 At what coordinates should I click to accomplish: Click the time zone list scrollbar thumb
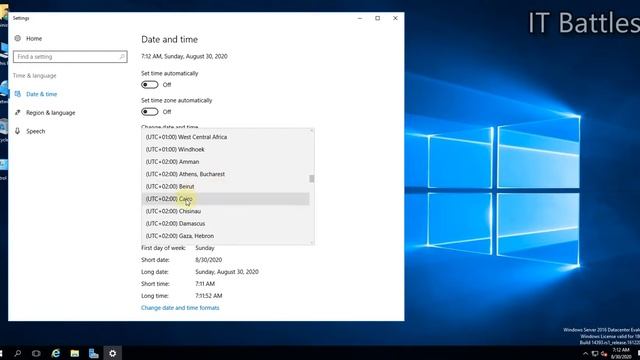(312, 179)
